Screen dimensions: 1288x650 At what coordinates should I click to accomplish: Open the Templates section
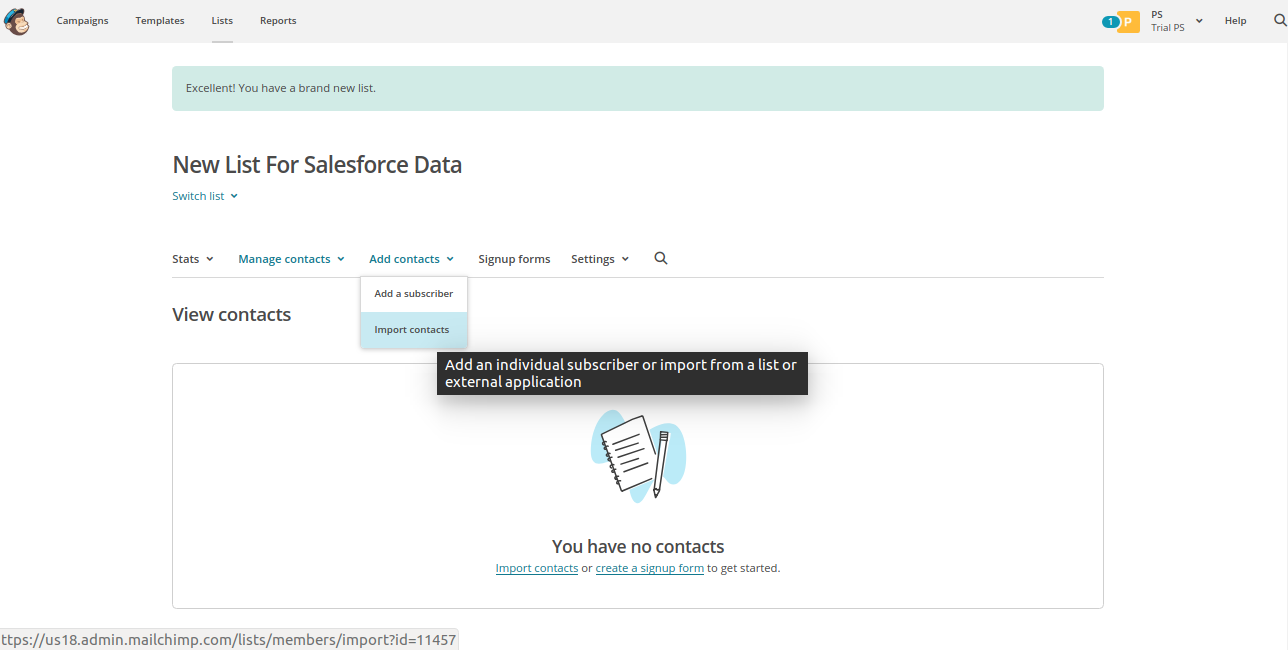pos(160,21)
